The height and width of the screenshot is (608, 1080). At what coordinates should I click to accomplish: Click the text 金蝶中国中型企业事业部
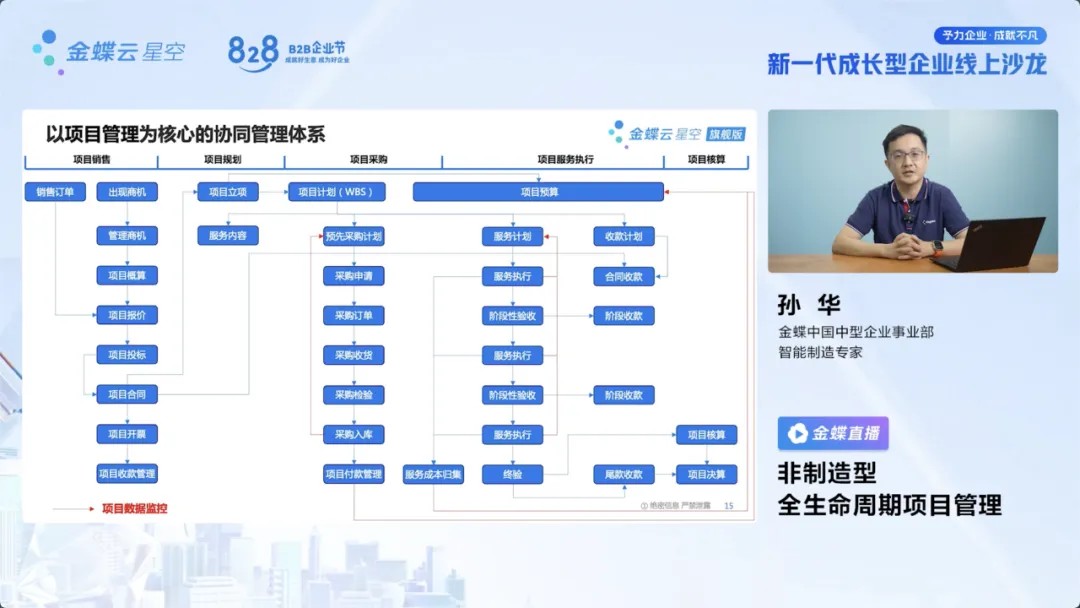856,332
